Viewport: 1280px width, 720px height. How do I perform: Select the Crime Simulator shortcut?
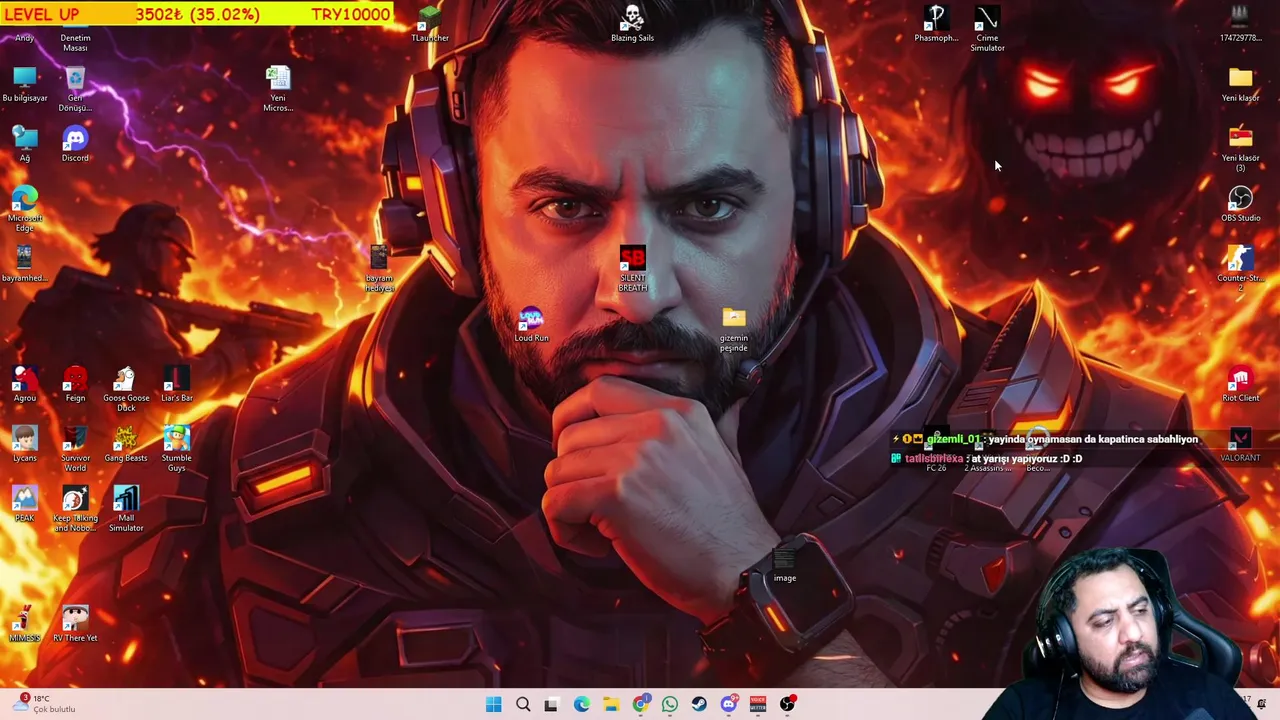tap(987, 30)
